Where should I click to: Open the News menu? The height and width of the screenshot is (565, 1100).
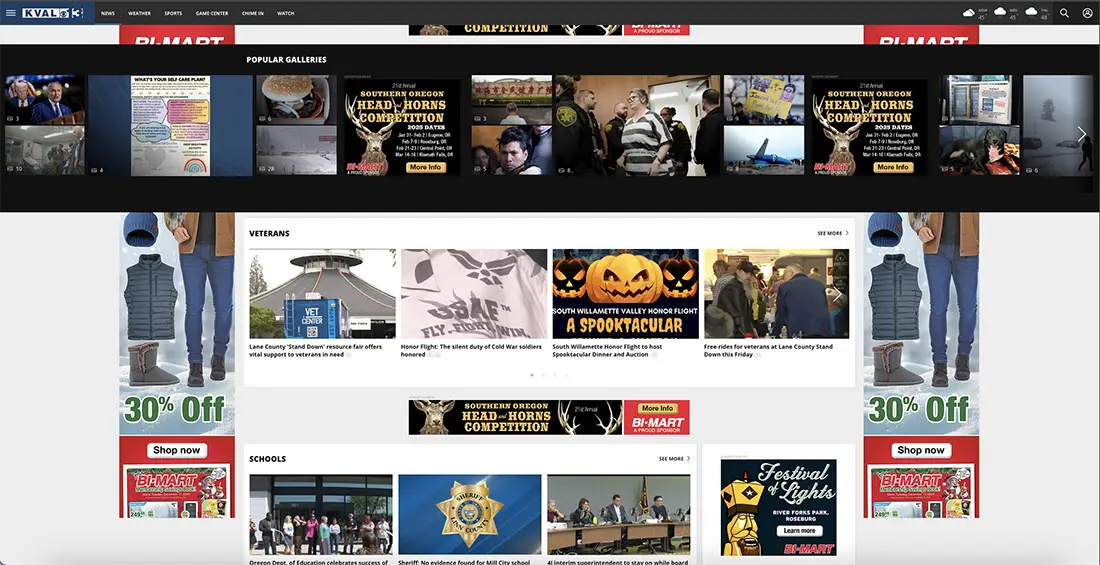tap(108, 13)
